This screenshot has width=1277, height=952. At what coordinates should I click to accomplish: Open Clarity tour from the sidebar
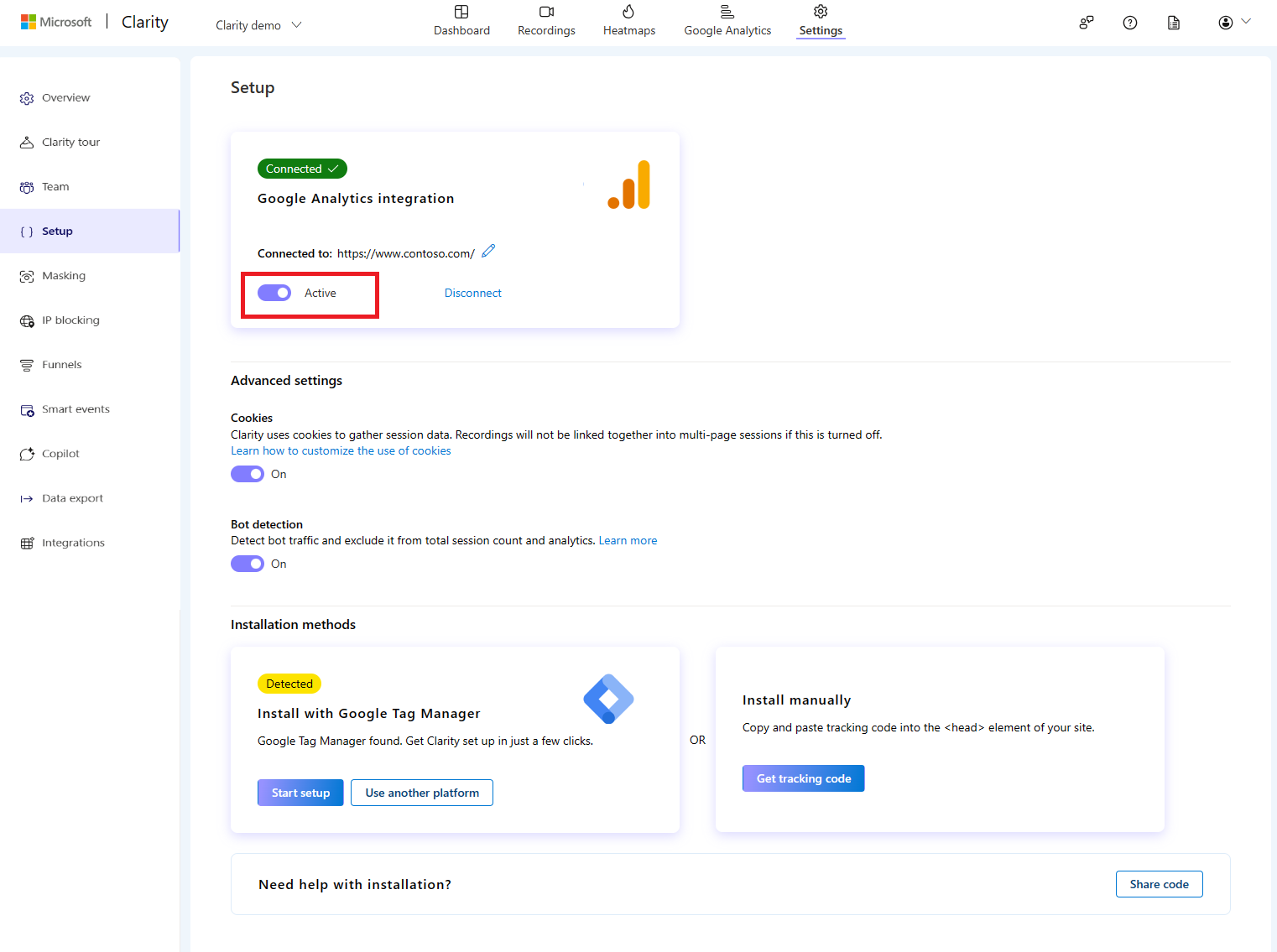click(x=90, y=143)
